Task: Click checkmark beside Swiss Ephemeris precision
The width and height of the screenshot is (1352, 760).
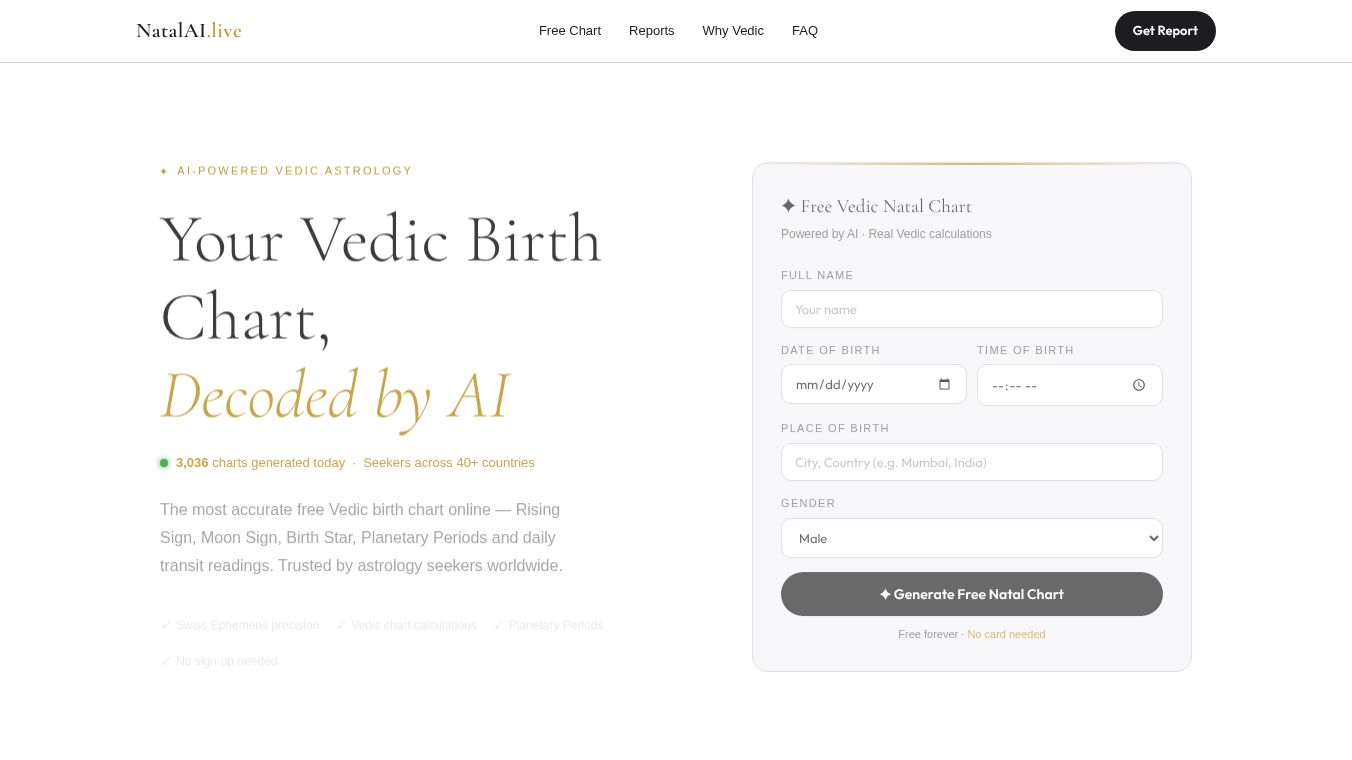Action: (166, 625)
